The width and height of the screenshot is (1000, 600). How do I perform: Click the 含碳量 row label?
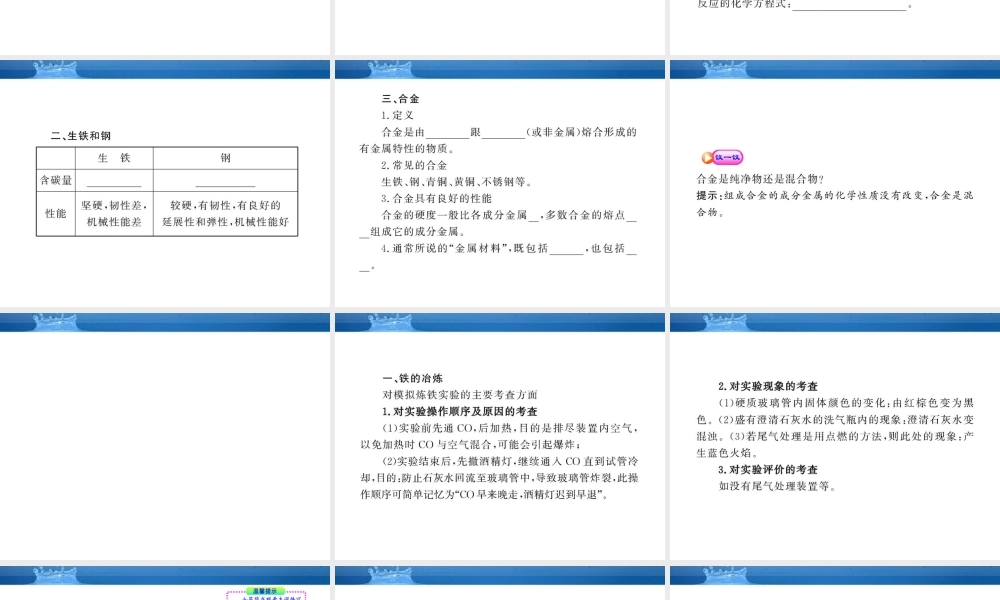[x=56, y=180]
